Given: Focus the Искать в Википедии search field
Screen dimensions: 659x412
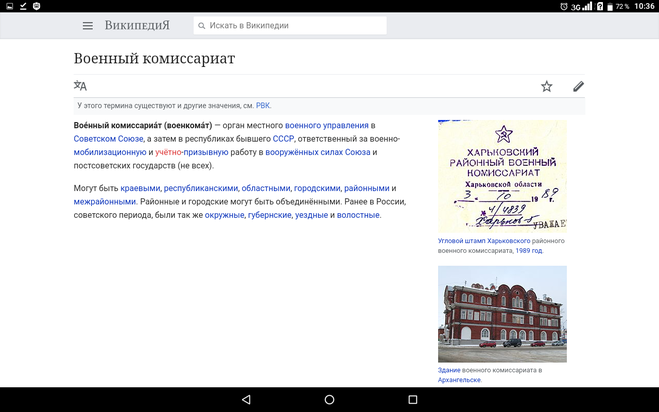Looking at the screenshot, I should (290, 26).
